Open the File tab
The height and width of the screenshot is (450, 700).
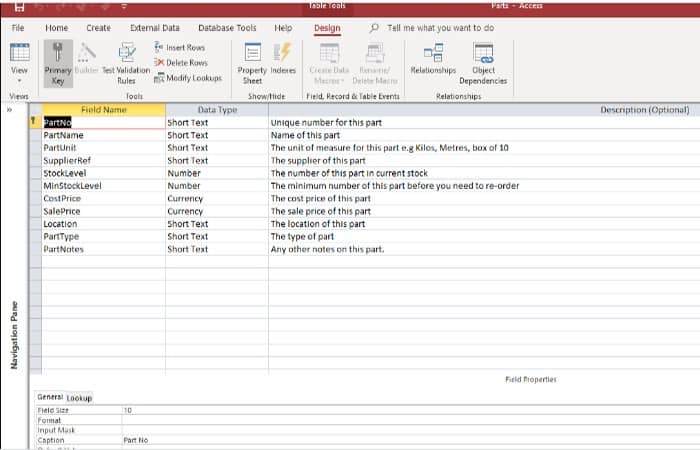[x=18, y=28]
